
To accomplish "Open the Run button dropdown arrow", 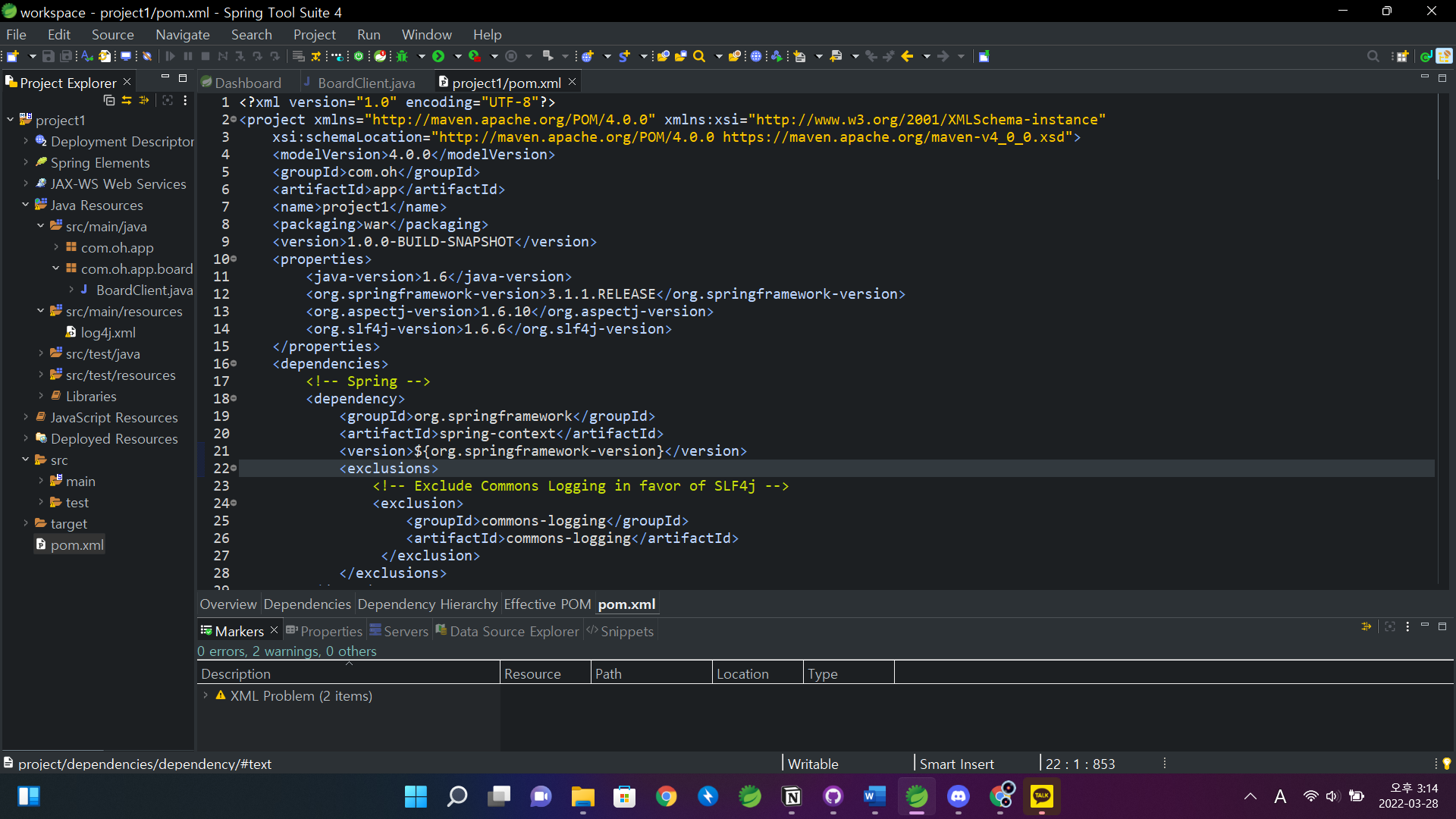I will [457, 56].
